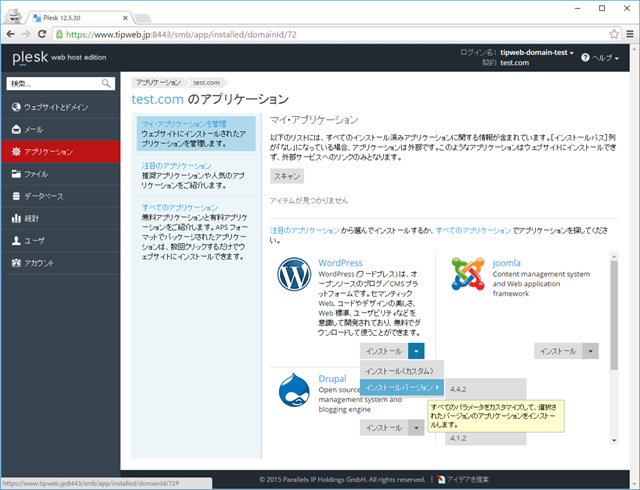Click the Joomla logo

tap(468, 274)
